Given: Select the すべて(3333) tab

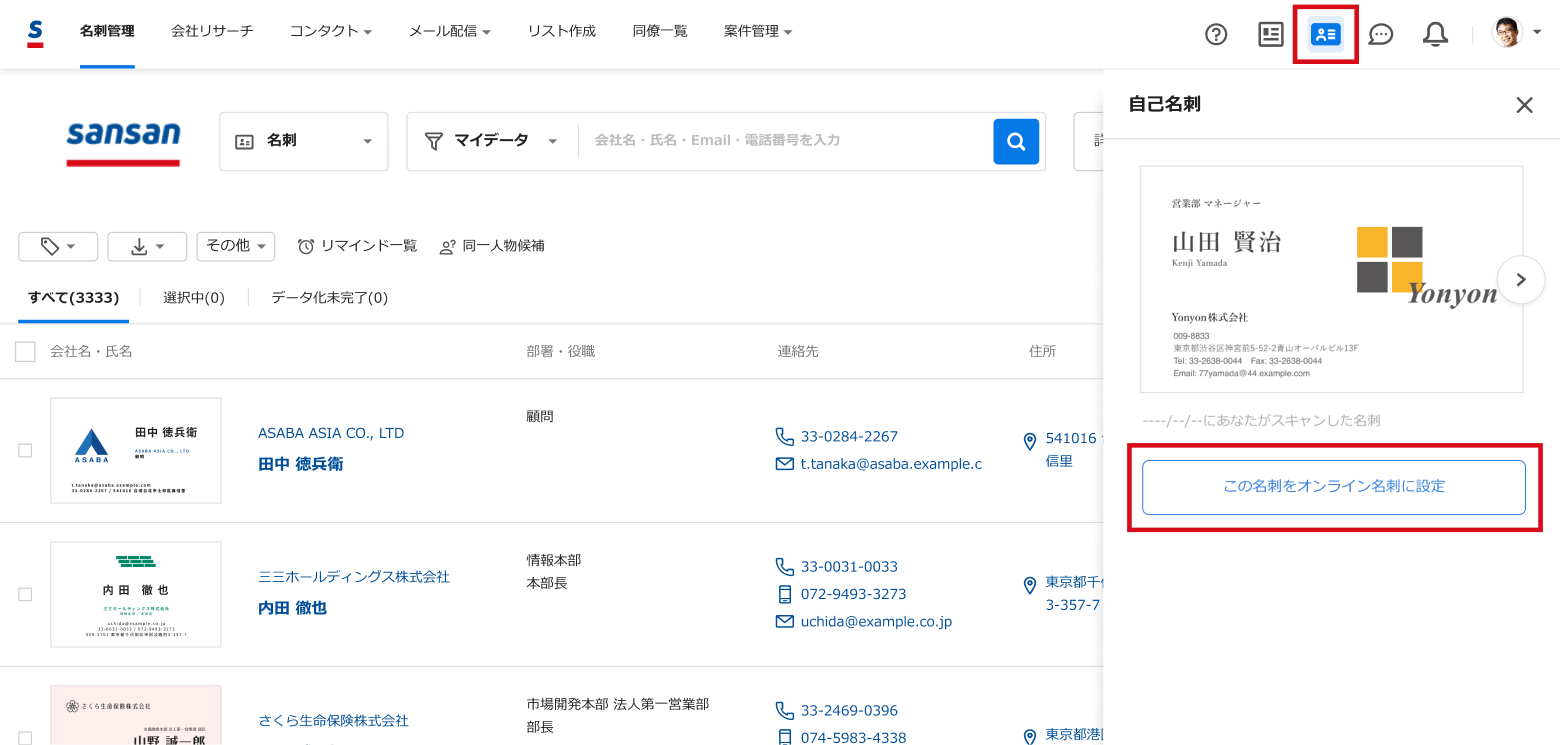Looking at the screenshot, I should [x=74, y=297].
